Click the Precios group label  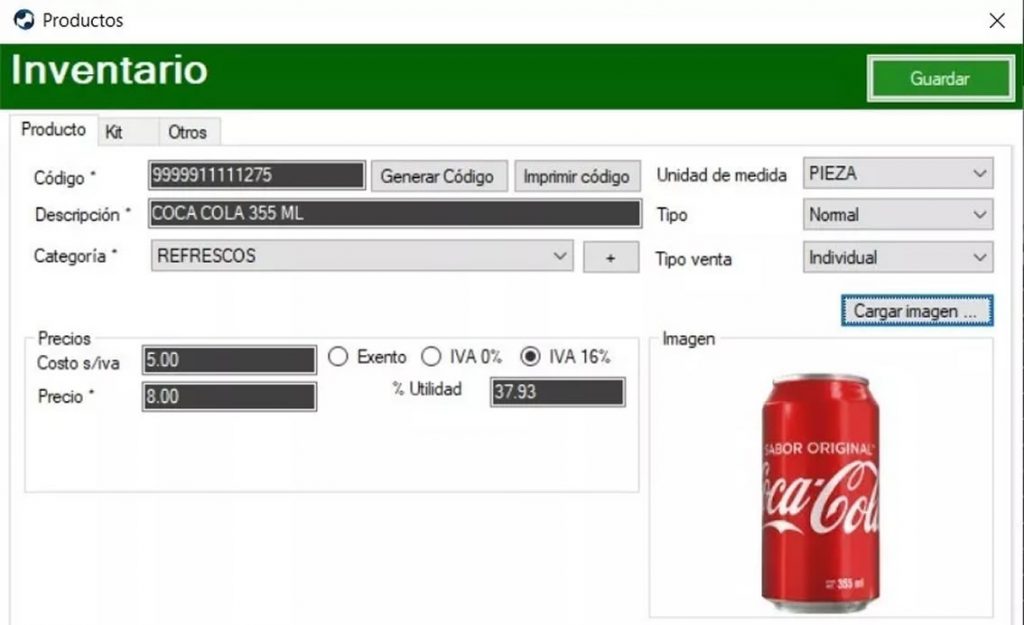(64, 338)
